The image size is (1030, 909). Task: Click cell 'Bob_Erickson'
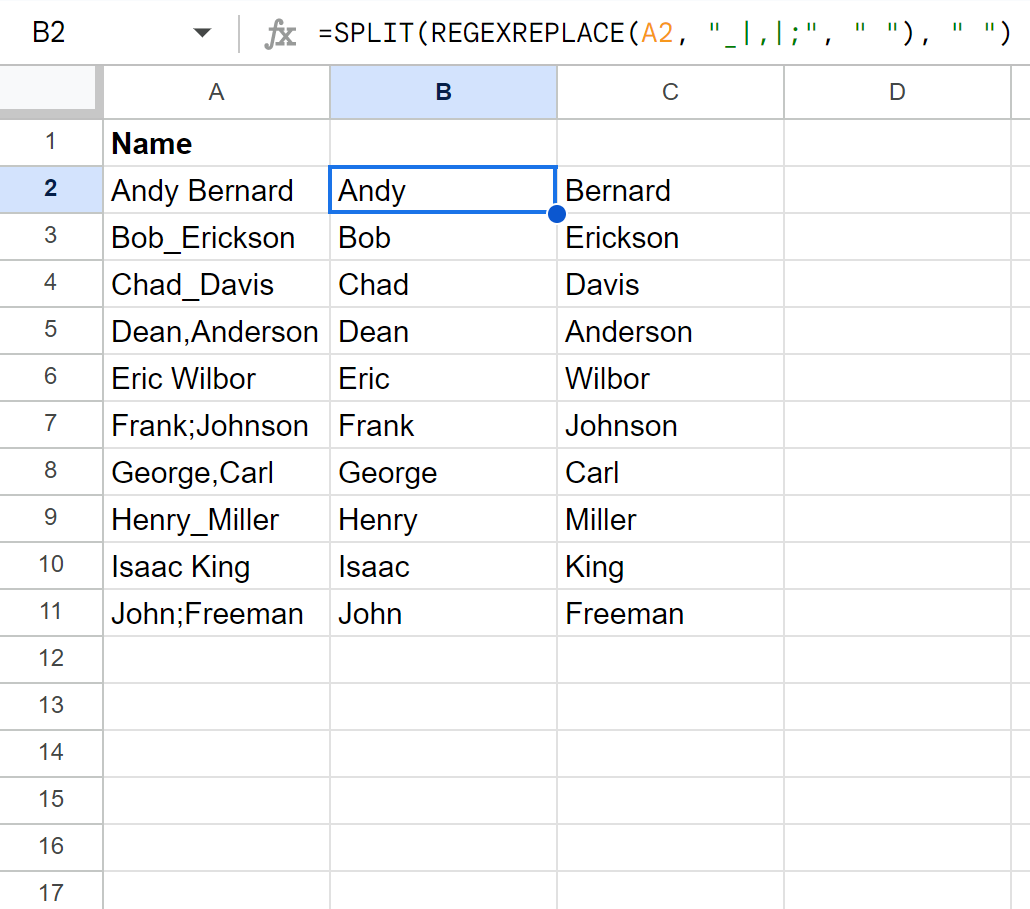216,237
